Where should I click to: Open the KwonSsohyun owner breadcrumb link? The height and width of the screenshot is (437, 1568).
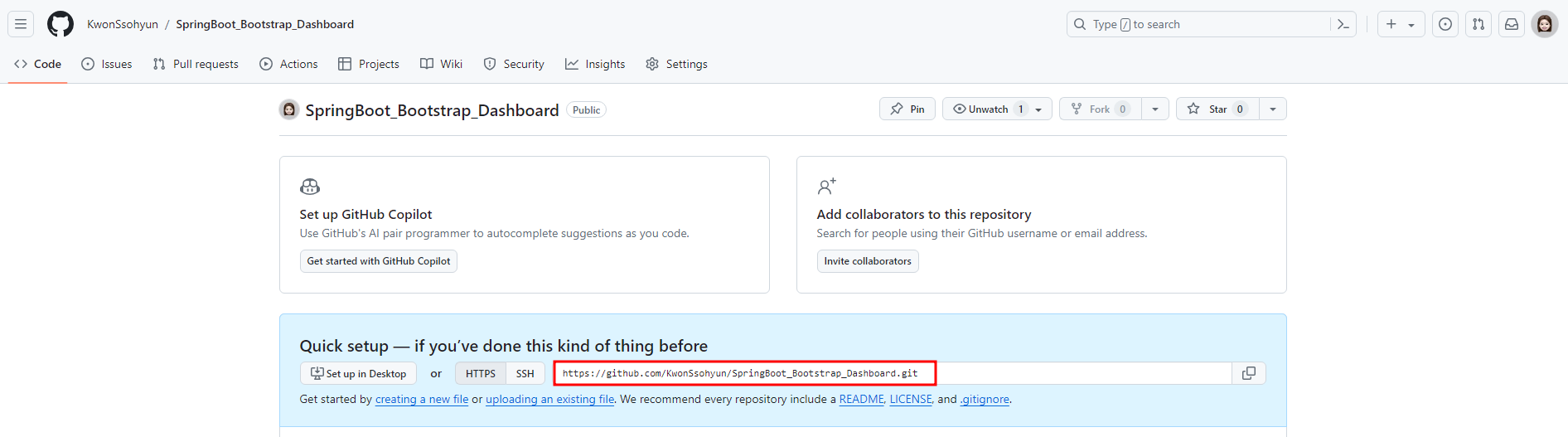[123, 24]
